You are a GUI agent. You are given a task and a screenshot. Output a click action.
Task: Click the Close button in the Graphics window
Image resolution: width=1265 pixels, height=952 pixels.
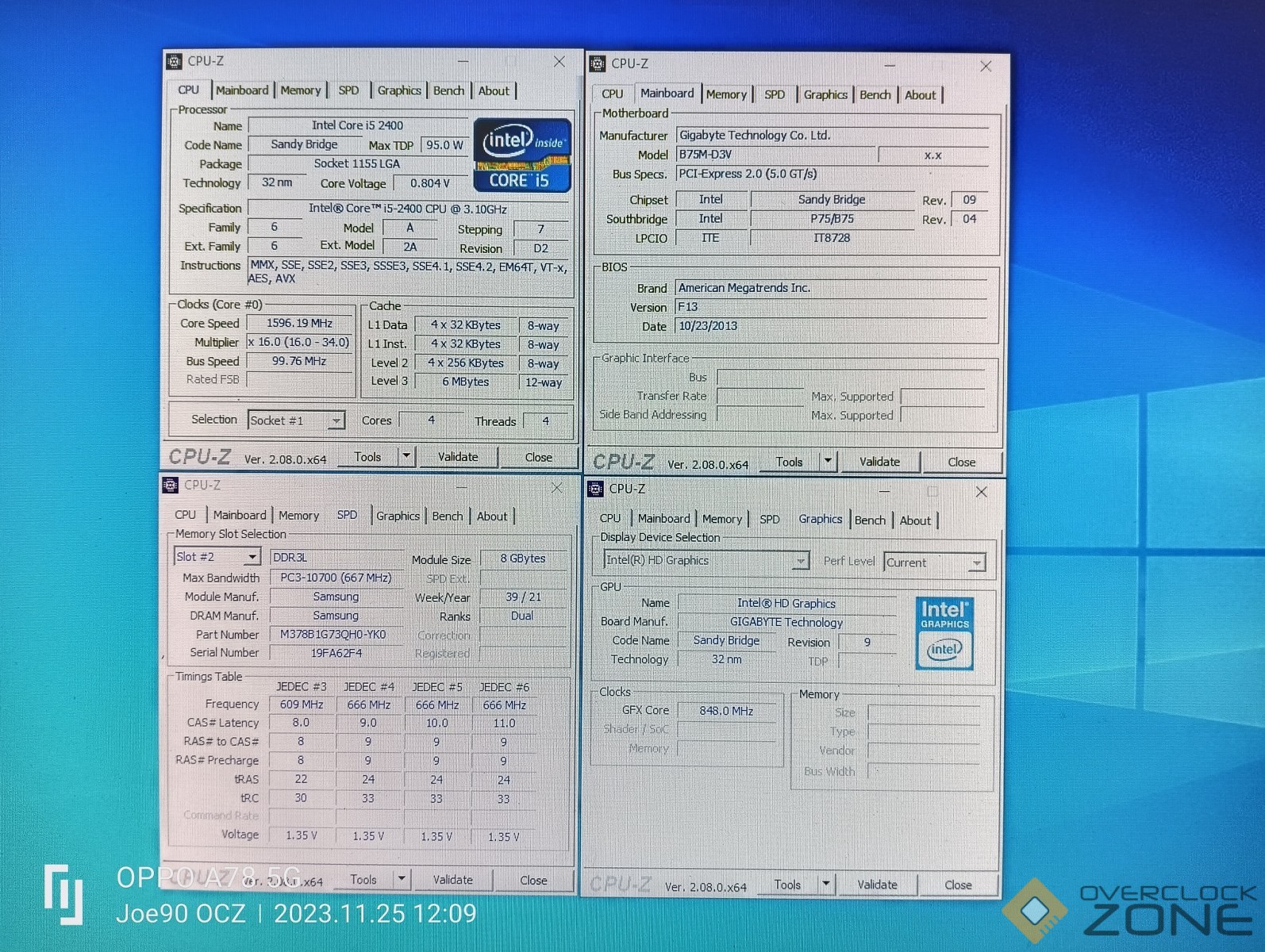click(958, 885)
